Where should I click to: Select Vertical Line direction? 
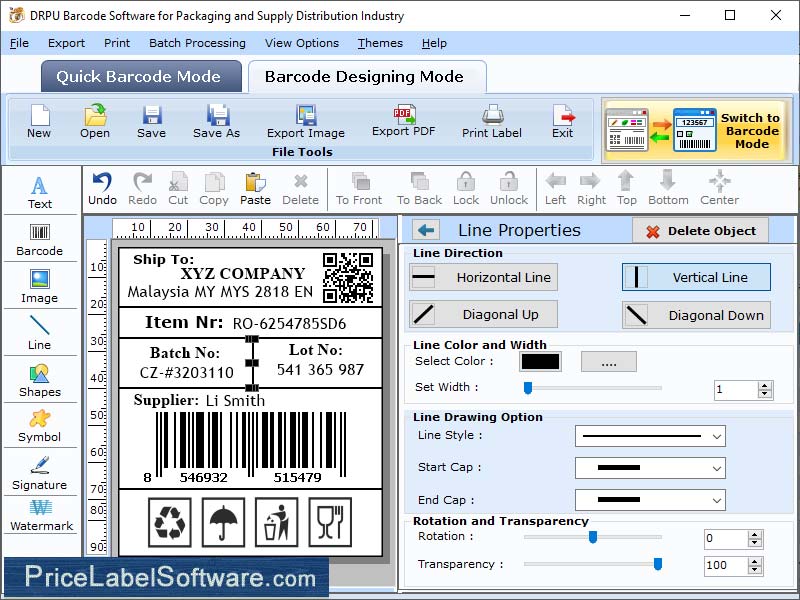click(695, 277)
